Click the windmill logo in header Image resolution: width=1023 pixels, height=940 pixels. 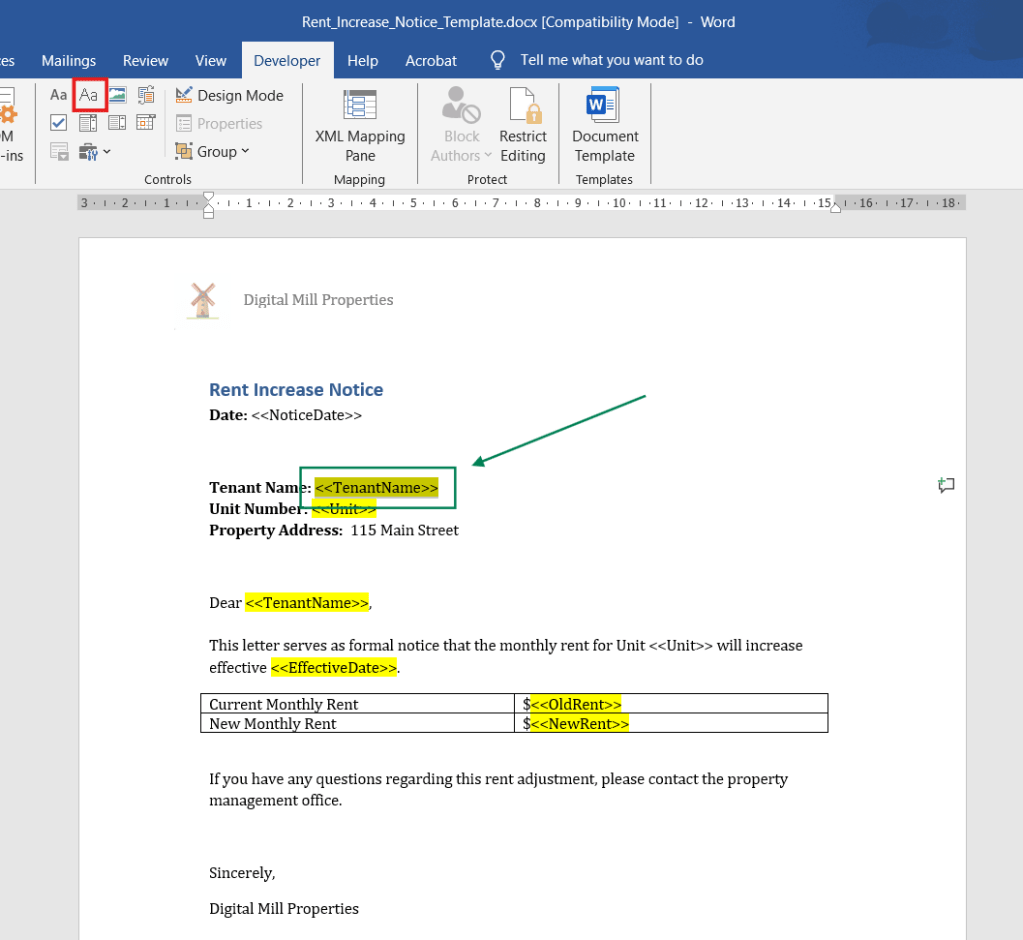pos(203,301)
